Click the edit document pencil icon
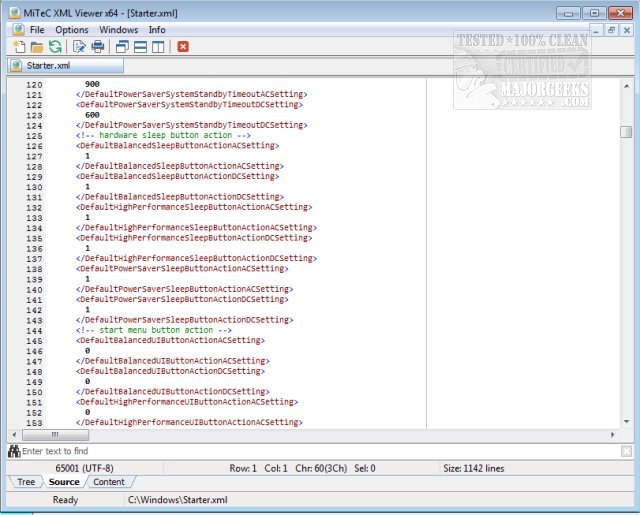This screenshot has height=515, width=640. (79, 47)
